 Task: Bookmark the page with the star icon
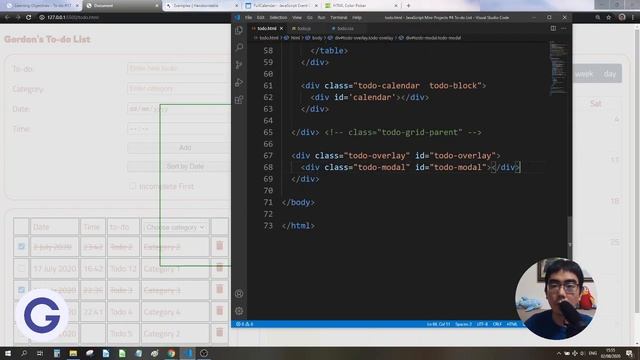[609, 17]
